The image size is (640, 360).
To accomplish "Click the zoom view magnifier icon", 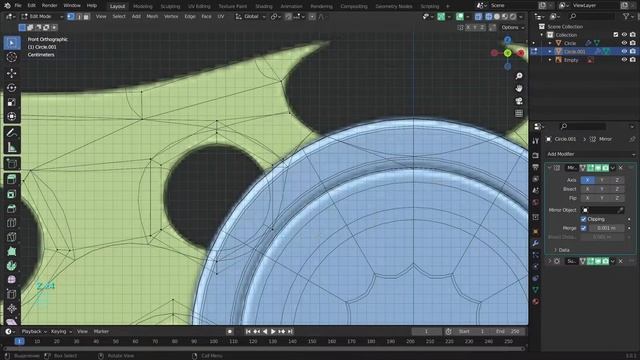I will click(x=519, y=76).
